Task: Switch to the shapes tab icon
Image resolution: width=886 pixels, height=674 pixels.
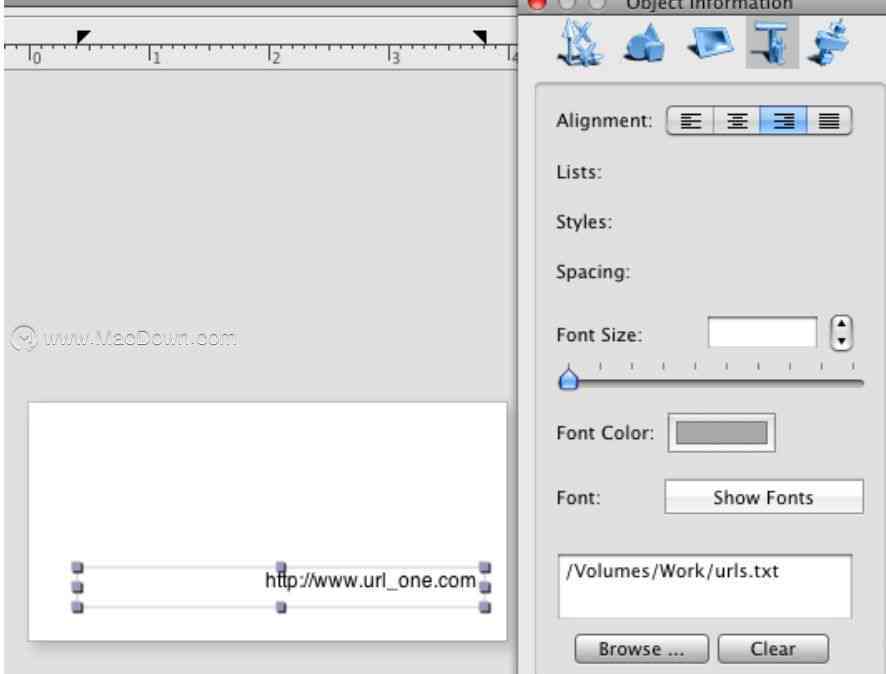Action: [646, 42]
